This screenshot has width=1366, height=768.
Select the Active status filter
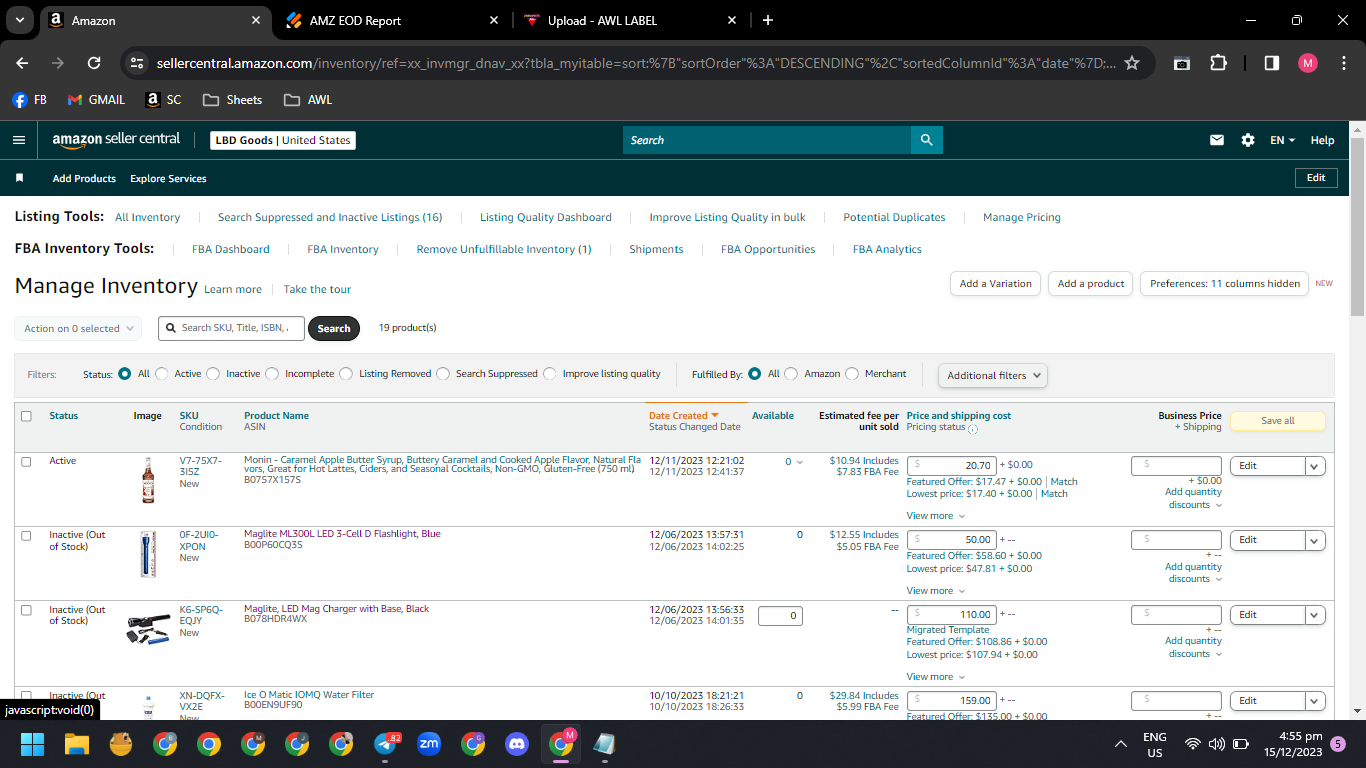point(162,374)
